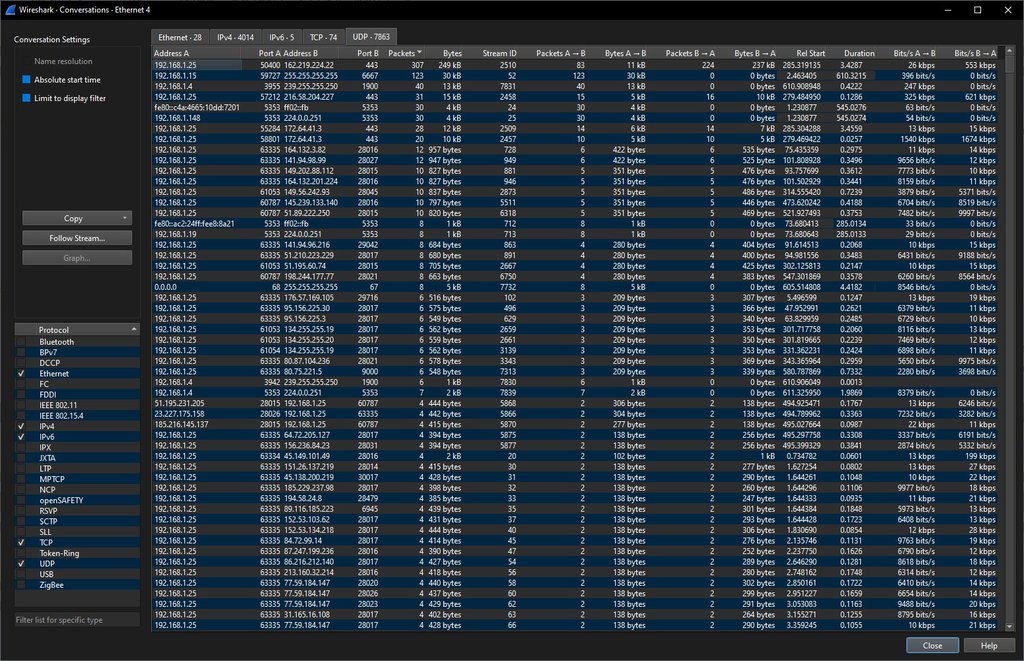Enable the Bluetooth protocol checkbox

coord(22,342)
